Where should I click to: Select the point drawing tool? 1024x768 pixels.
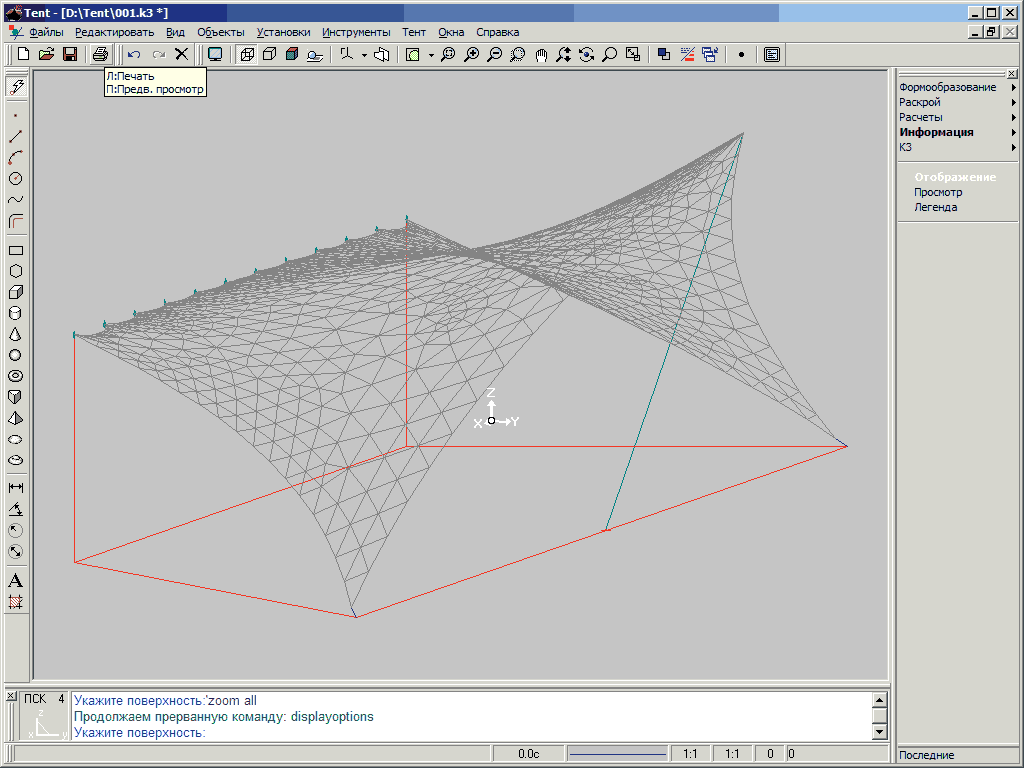point(16,116)
